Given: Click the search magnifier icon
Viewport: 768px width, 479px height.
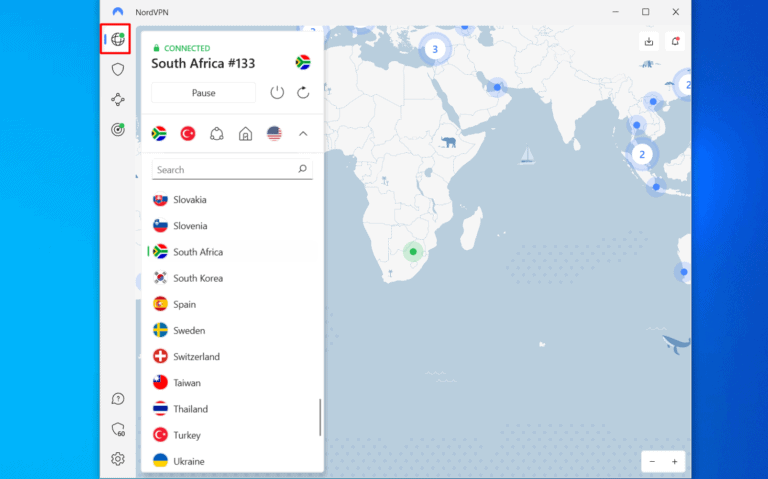Looking at the screenshot, I should pos(302,169).
